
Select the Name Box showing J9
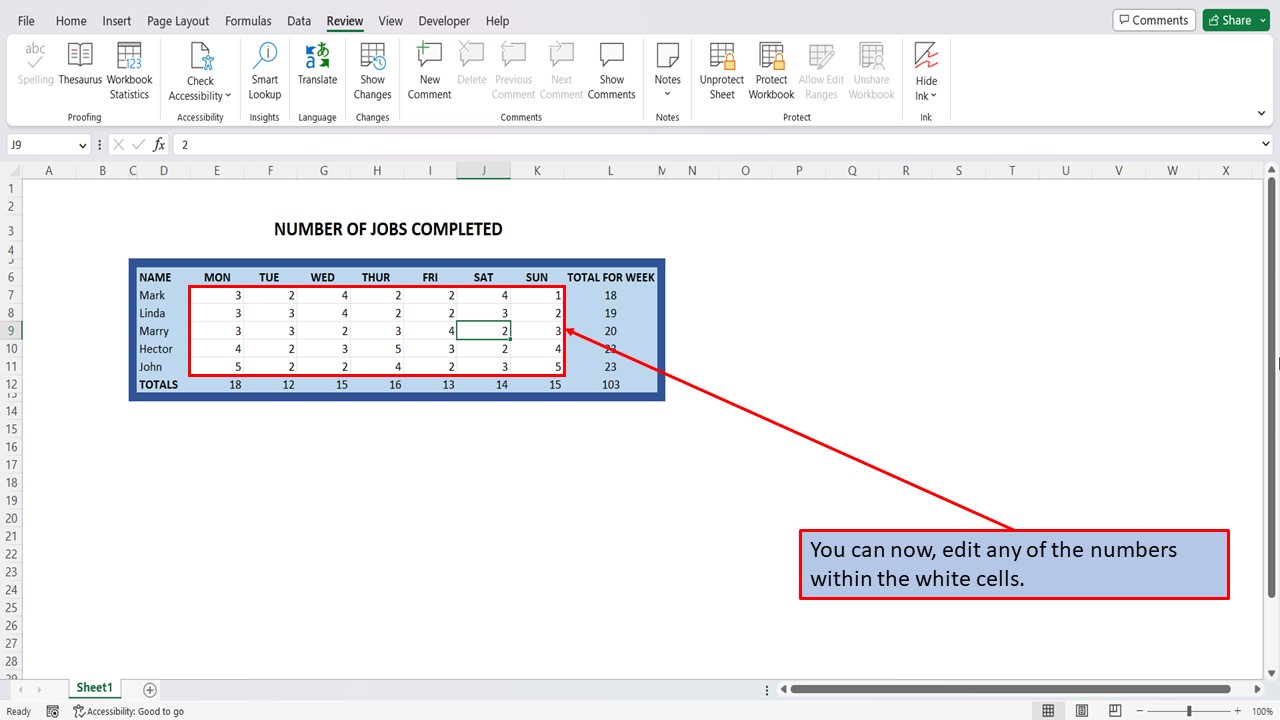click(x=40, y=144)
